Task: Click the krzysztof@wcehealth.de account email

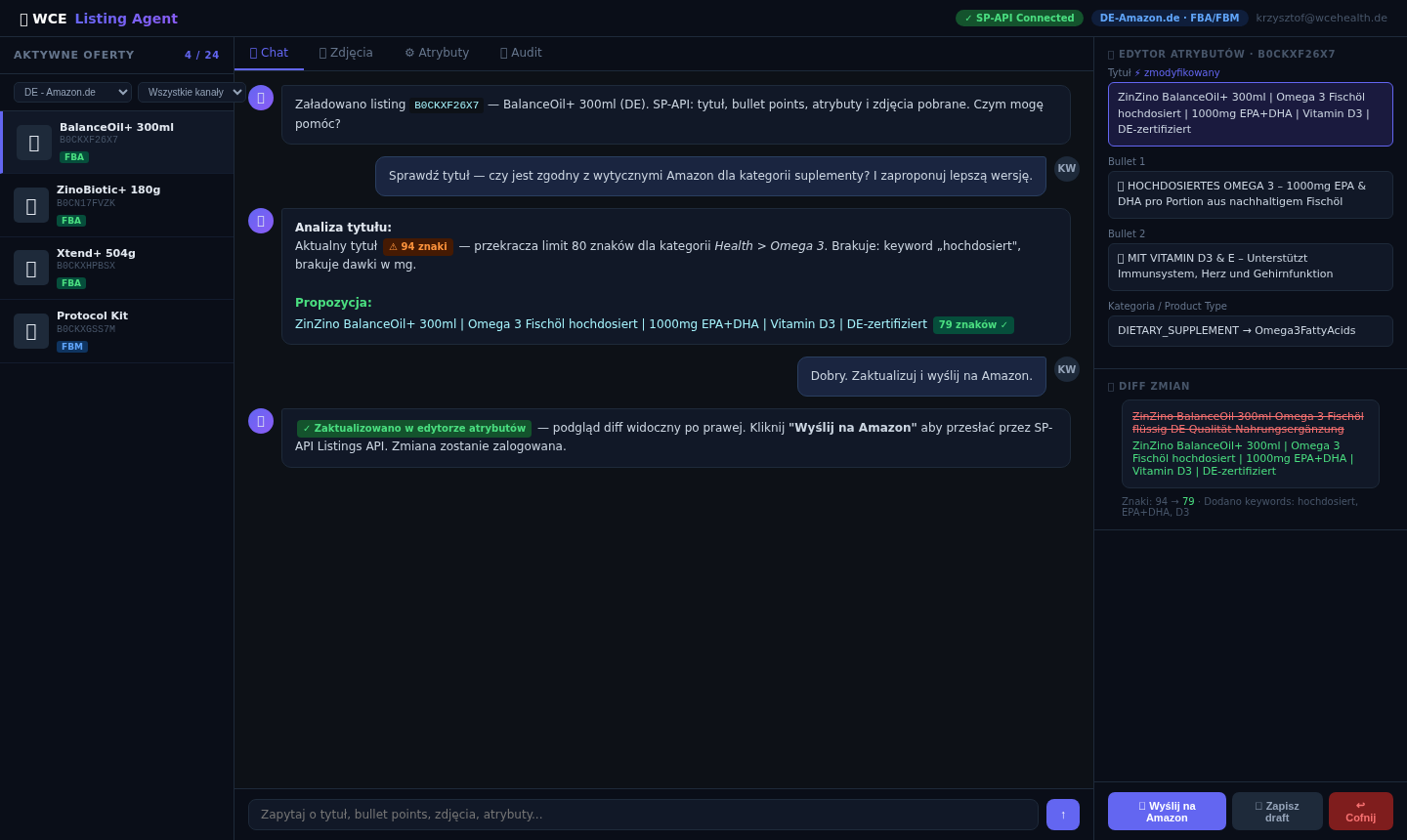Action: 1321,18
